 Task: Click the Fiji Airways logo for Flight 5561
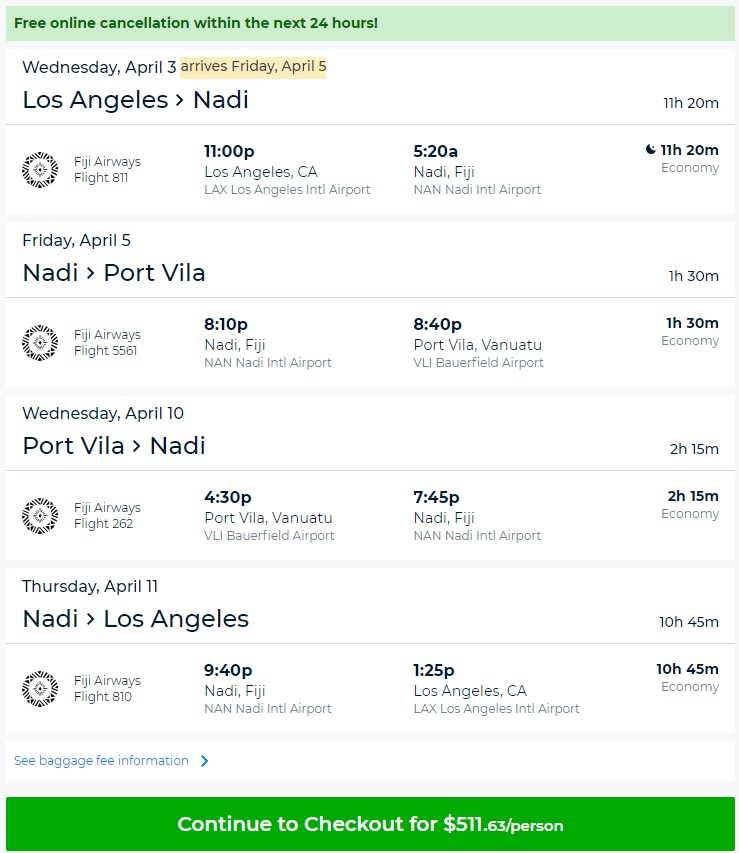pos(40,343)
